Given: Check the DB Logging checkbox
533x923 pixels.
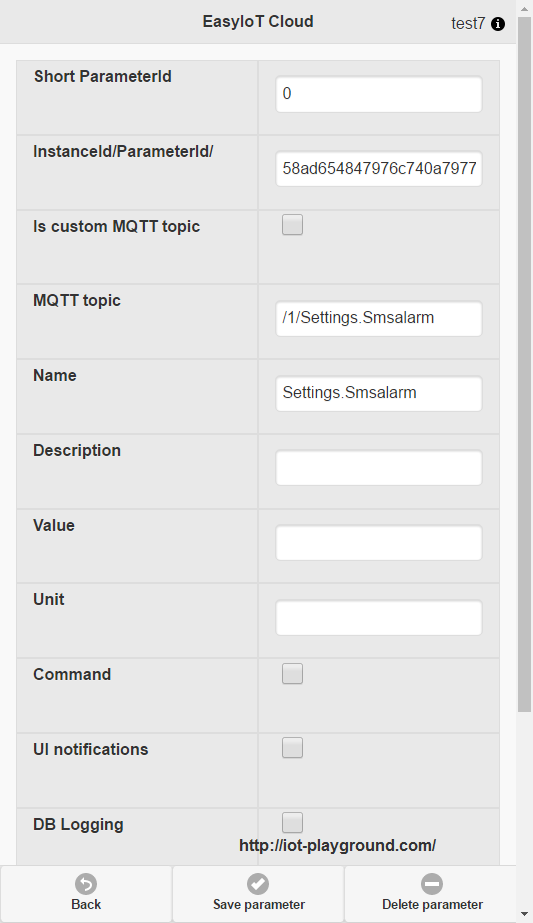Looking at the screenshot, I should (292, 822).
